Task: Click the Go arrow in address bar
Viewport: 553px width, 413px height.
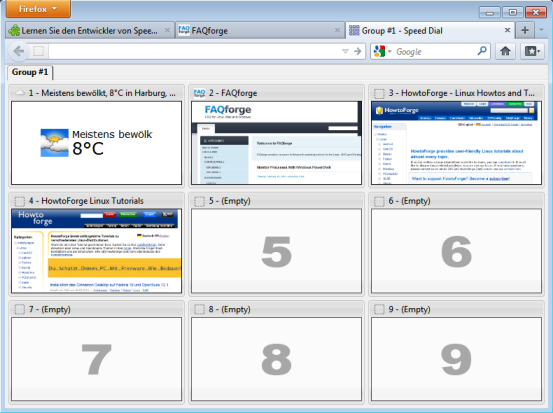Action: pos(358,51)
